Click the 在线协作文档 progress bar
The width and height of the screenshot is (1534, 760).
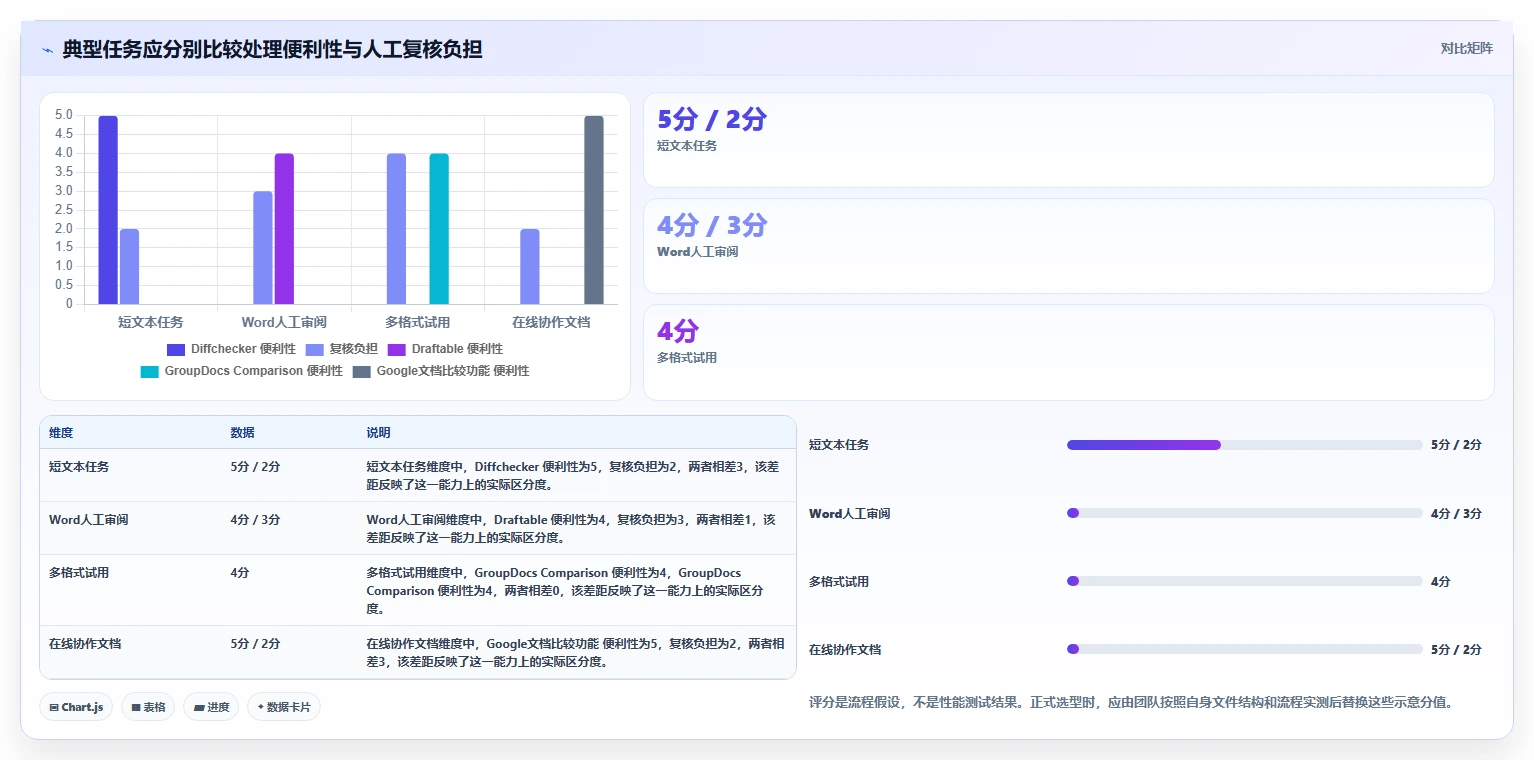tap(1245, 649)
